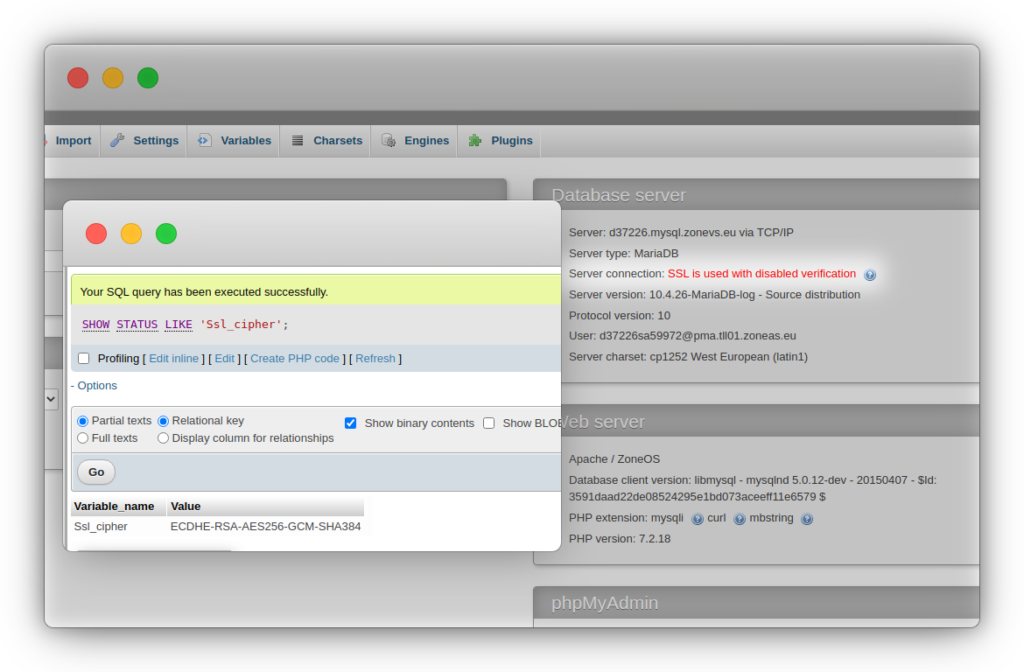This screenshot has height=672, width=1024.
Task: Click the Charsets list icon
Action: click(x=298, y=141)
